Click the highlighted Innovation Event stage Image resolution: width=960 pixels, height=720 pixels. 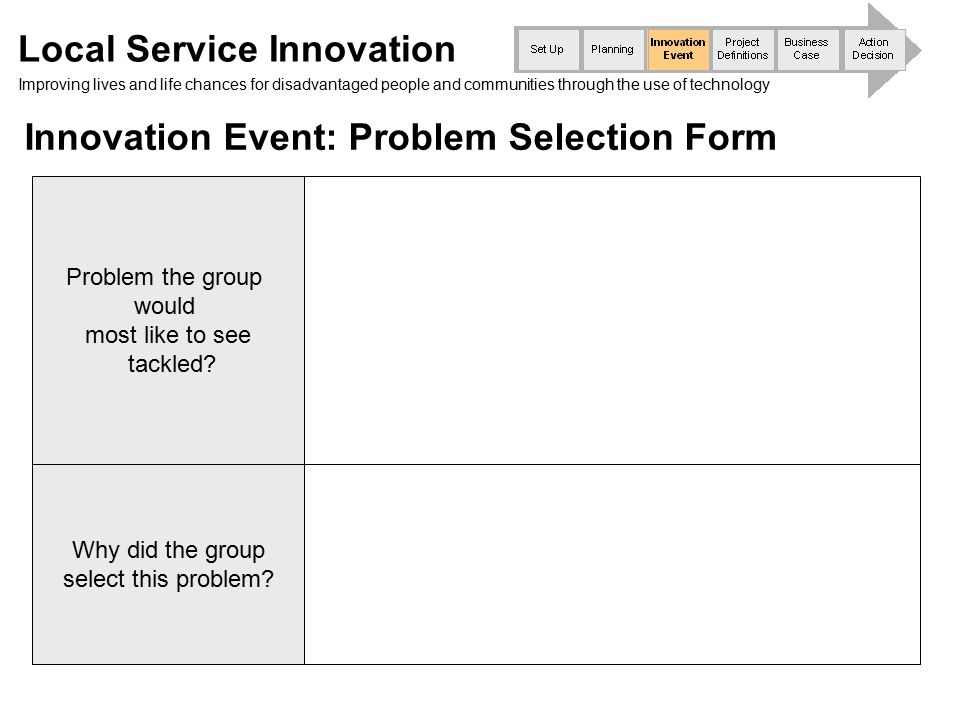click(678, 50)
